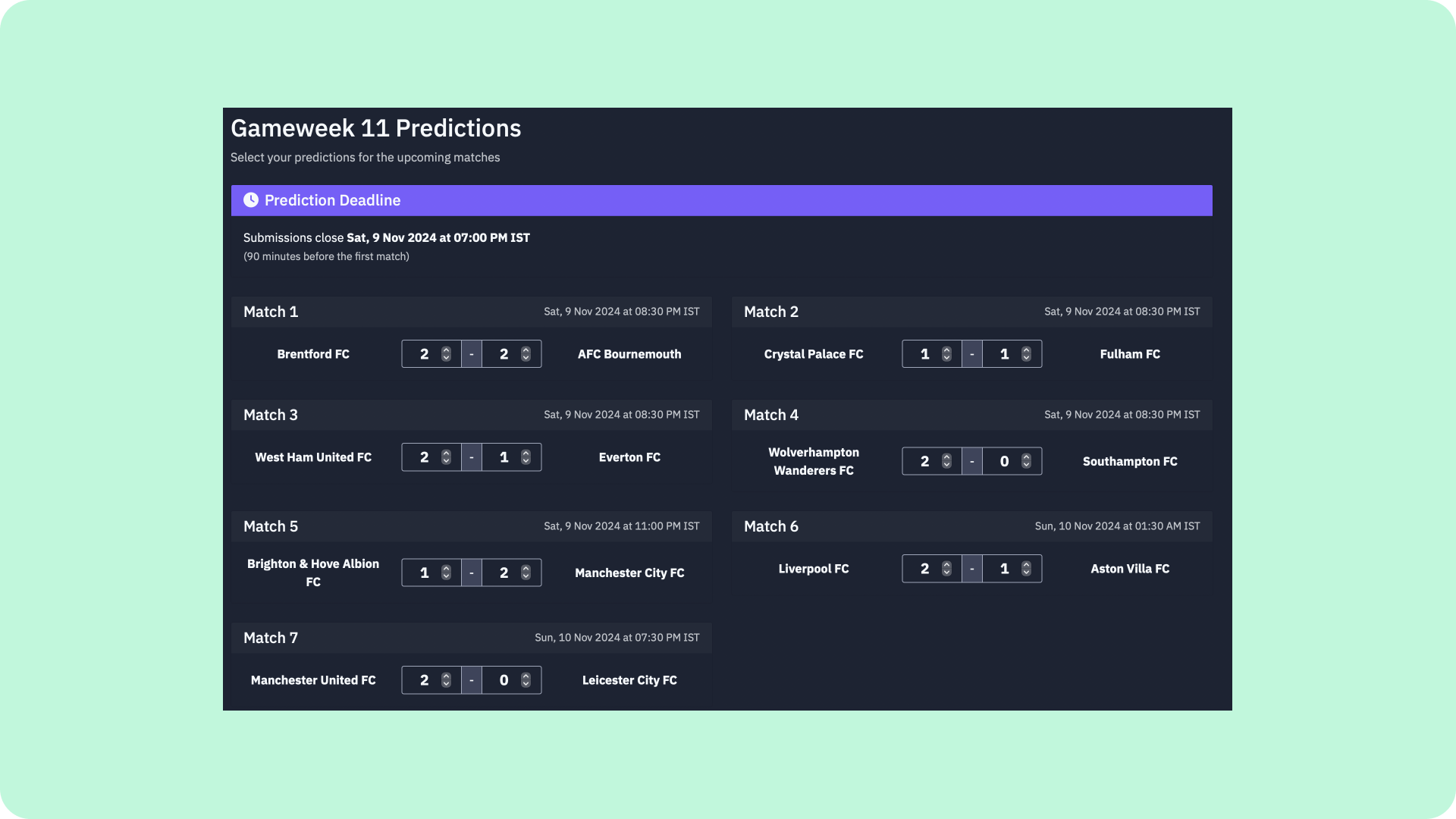Click the Brentford FC team name
This screenshot has width=1456, height=819.
point(313,354)
